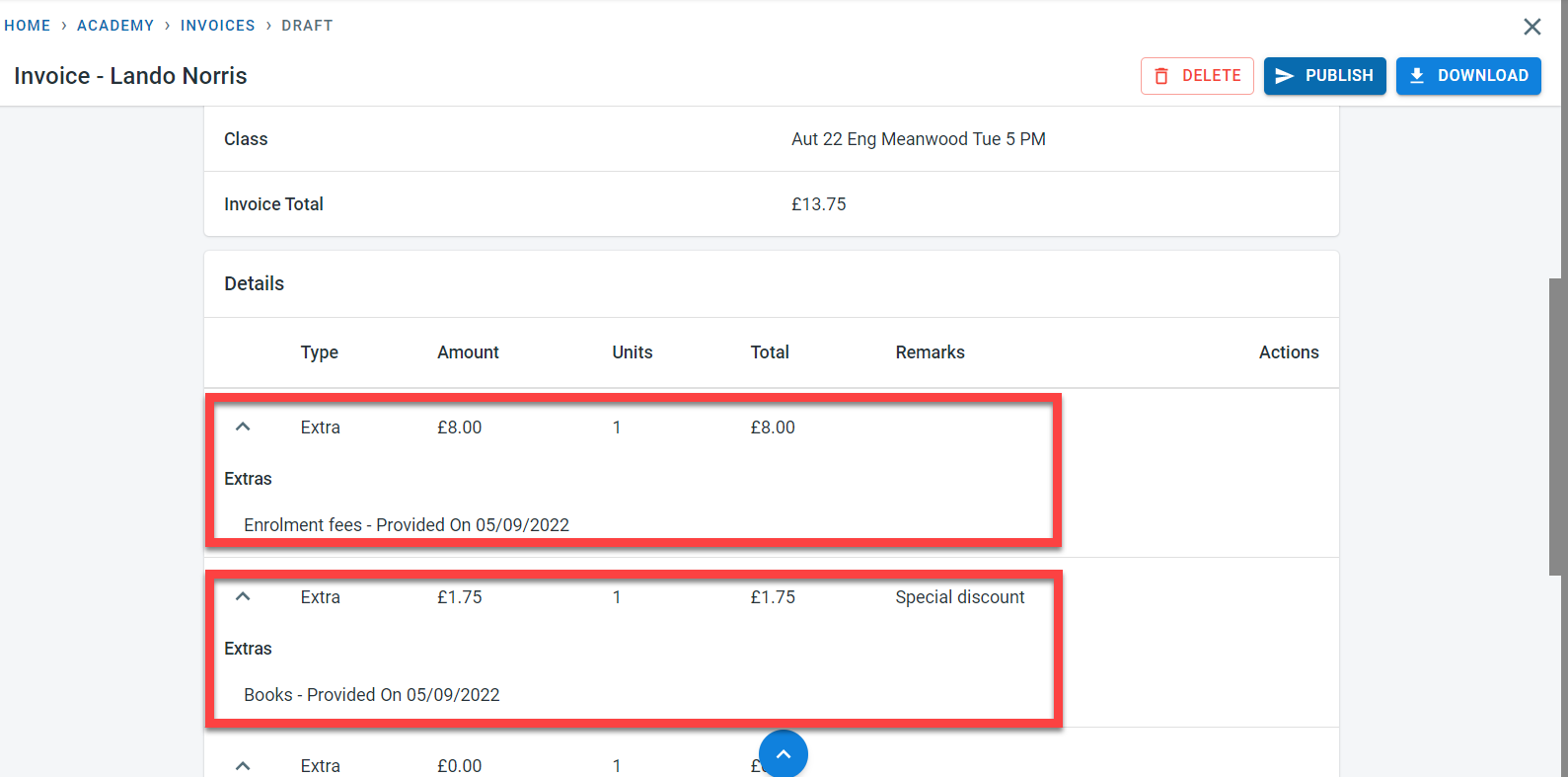Click the Remarks column header
Viewport: 1568px width, 777px height.
click(930, 352)
